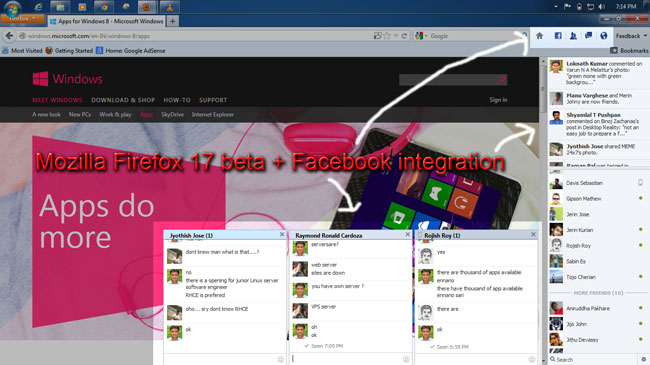Open chat with Jijo John

(597, 324)
